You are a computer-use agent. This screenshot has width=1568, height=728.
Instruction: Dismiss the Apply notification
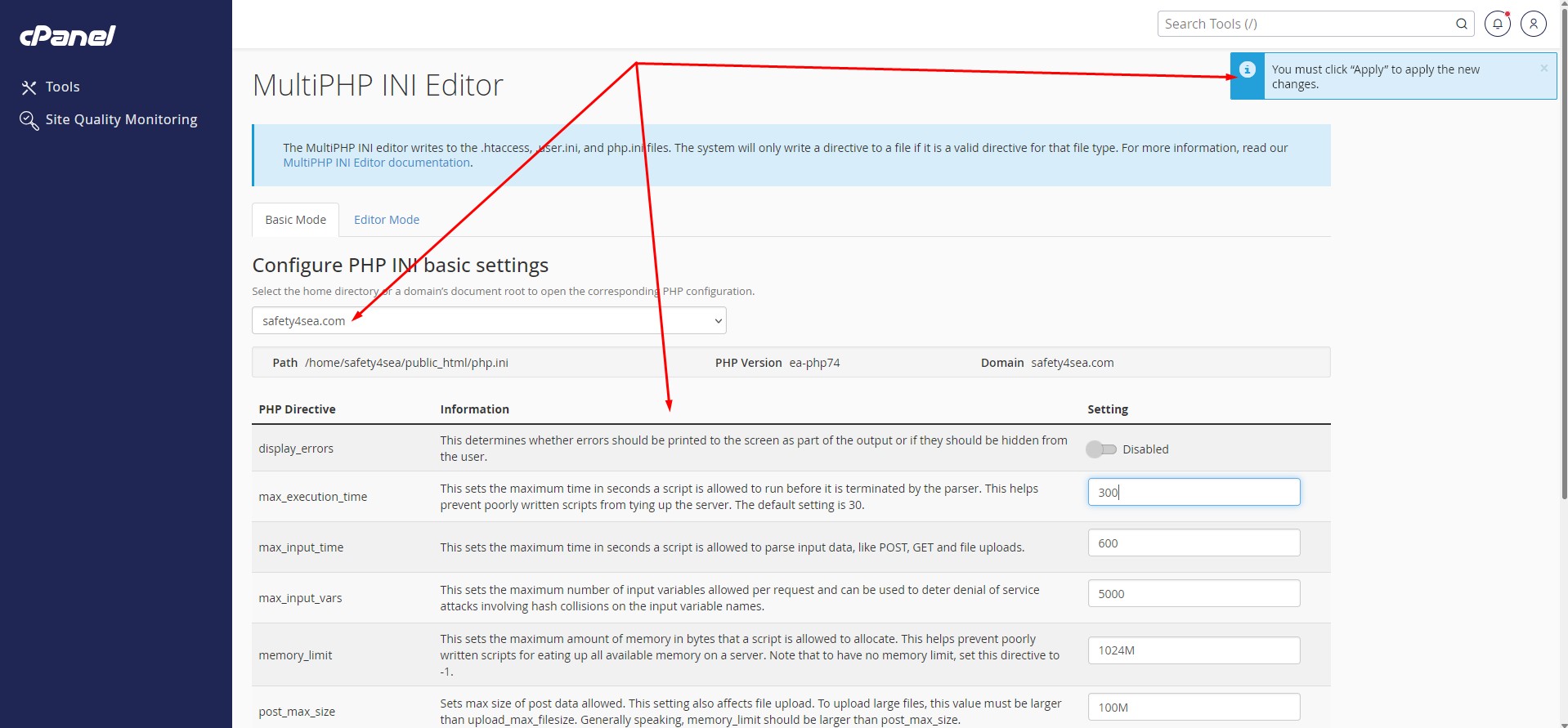(1543, 69)
